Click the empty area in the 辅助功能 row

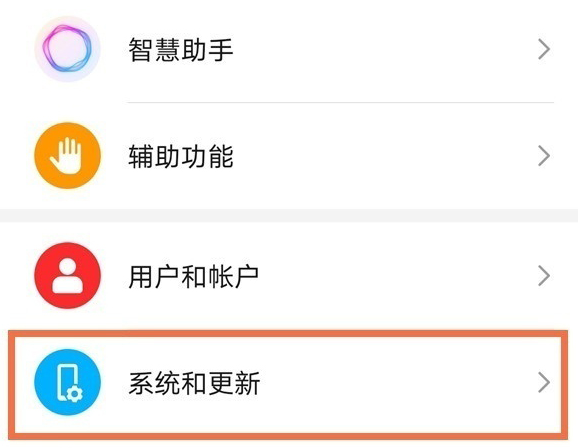(385, 156)
